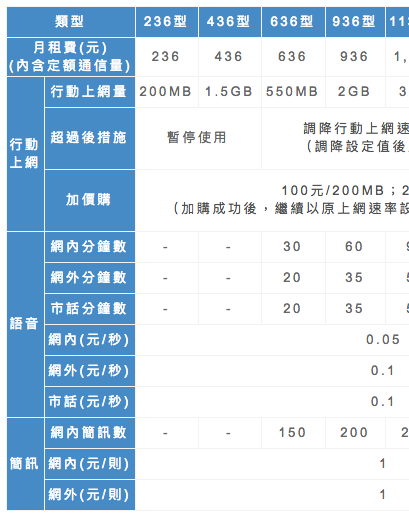Click the 網內(元/秒) row label
The height and width of the screenshot is (520, 409).
(90, 340)
